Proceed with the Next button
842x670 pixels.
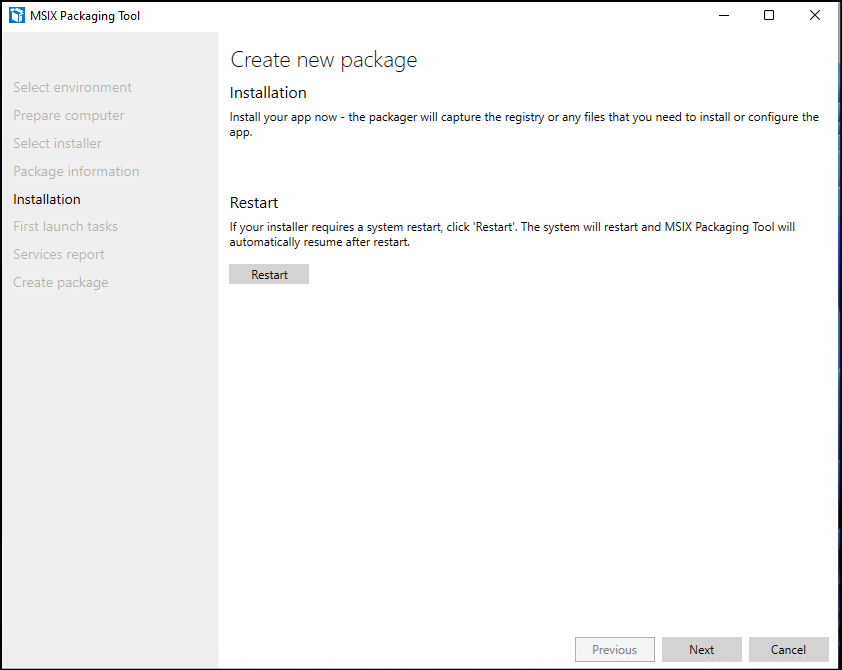pos(702,650)
